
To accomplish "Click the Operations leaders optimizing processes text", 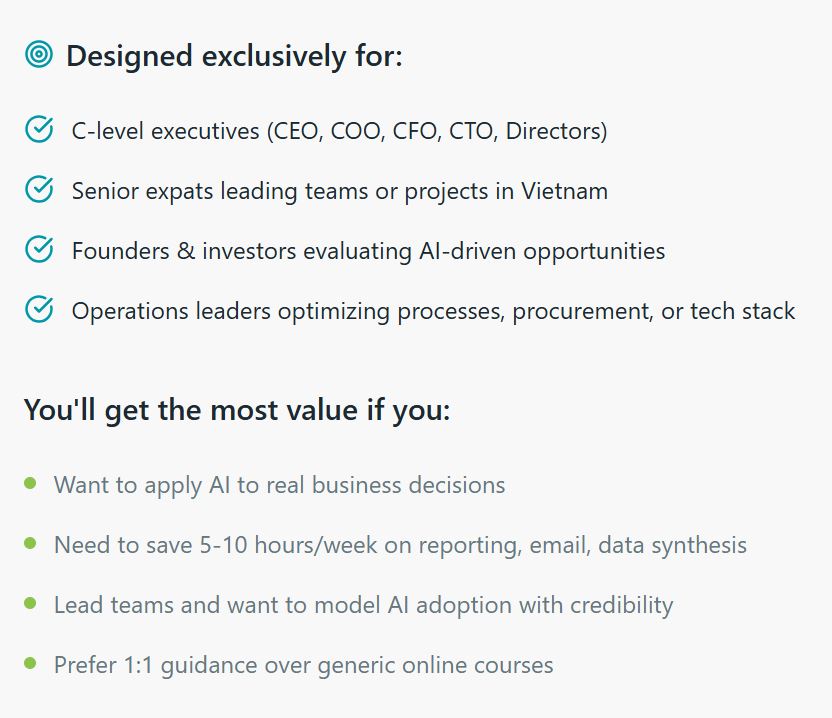I will pos(433,311).
